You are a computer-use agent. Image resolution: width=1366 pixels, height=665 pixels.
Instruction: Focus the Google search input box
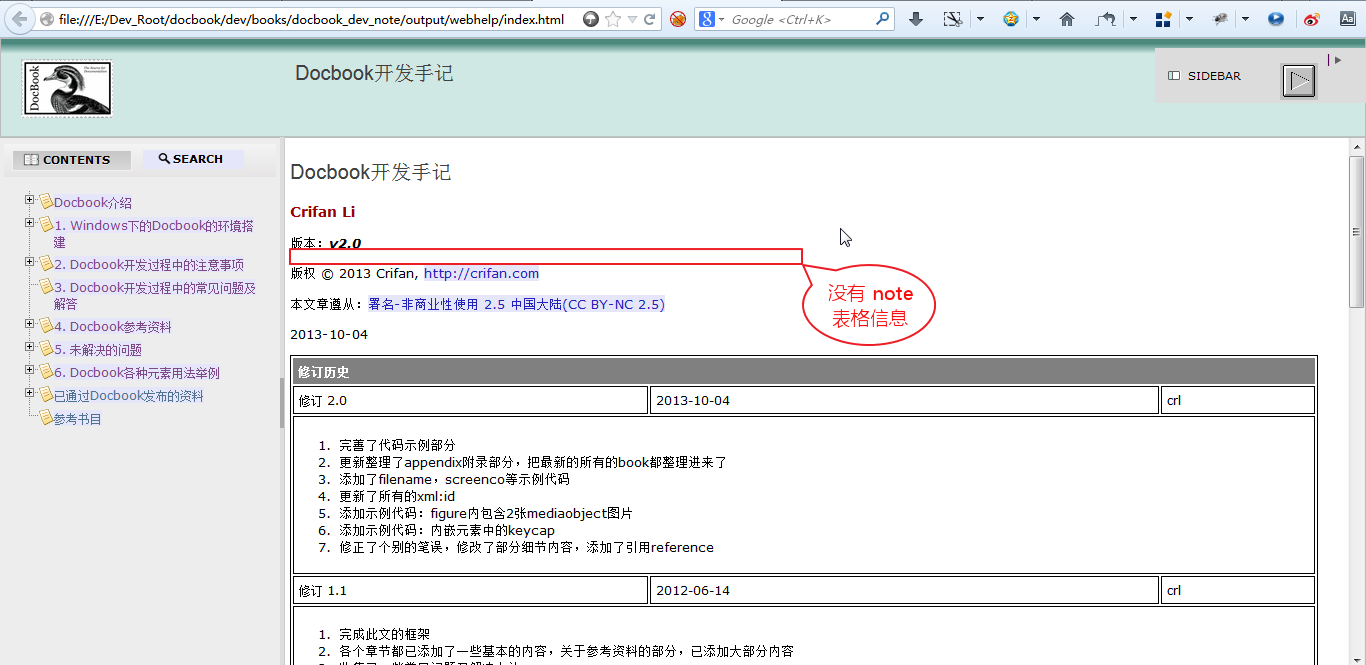pos(800,19)
